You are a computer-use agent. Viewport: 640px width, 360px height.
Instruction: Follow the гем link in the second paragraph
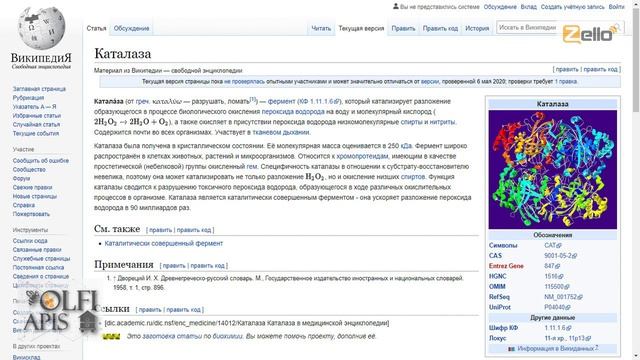click(x=252, y=167)
